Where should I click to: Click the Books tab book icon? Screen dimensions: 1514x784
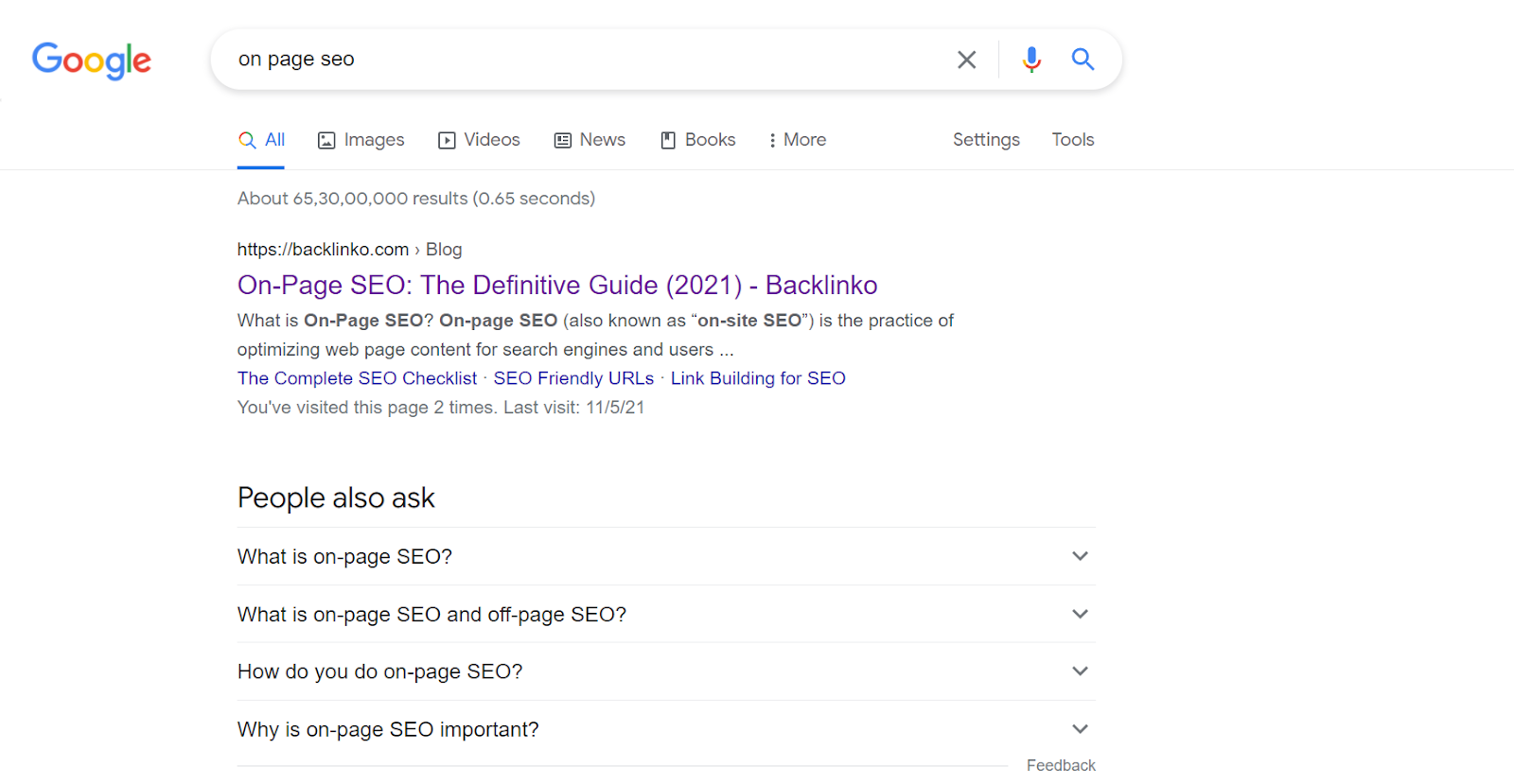pyautogui.click(x=668, y=140)
